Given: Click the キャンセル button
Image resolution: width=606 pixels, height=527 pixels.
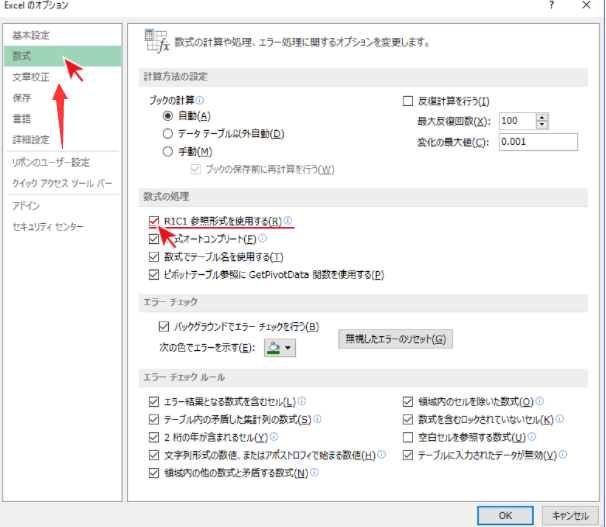Looking at the screenshot, I should coord(570,516).
